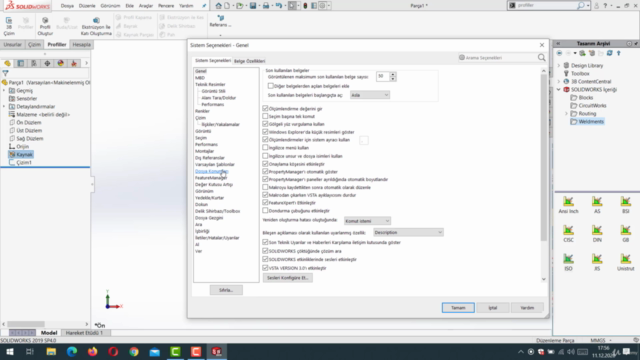Click the Undo icon in top toolbar
640x360 pixels.
click(278, 6)
